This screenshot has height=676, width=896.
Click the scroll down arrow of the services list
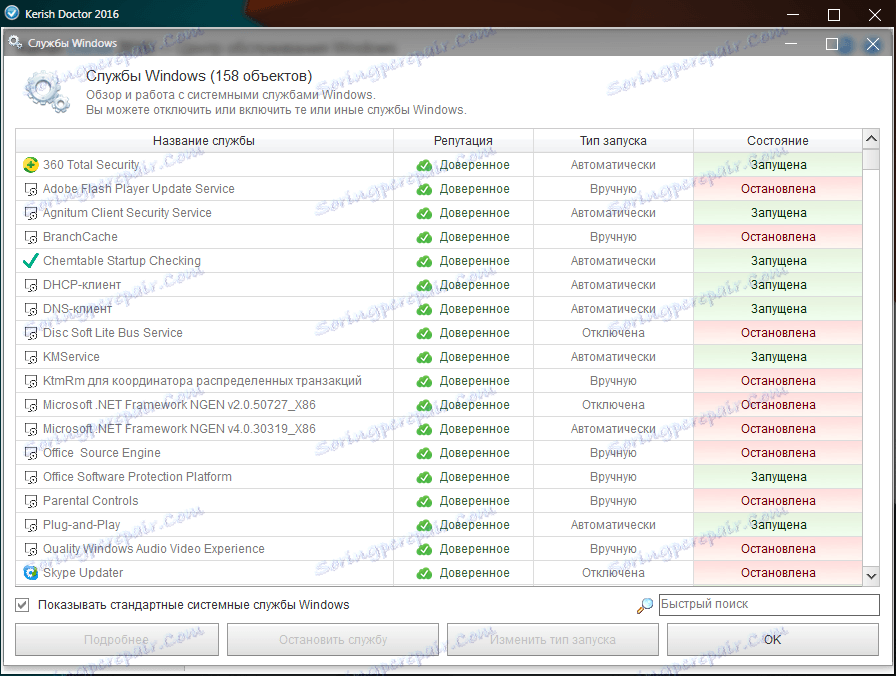coord(871,576)
